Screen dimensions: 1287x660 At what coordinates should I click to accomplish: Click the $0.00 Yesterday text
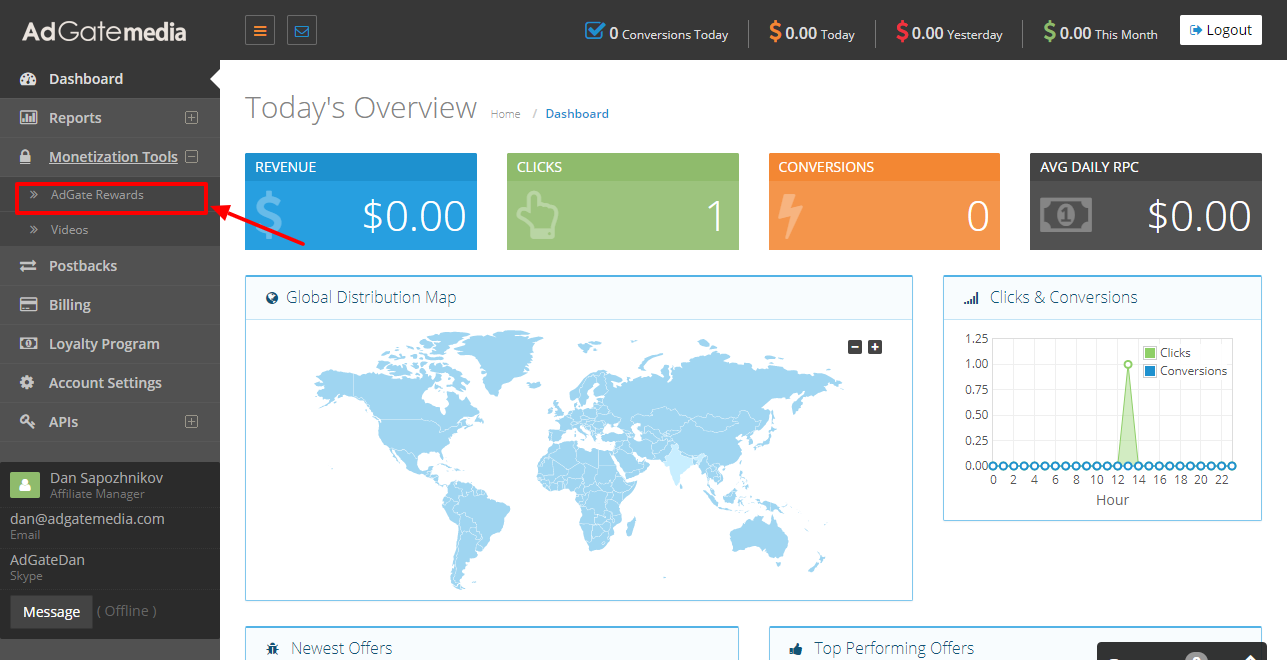[x=957, y=33]
